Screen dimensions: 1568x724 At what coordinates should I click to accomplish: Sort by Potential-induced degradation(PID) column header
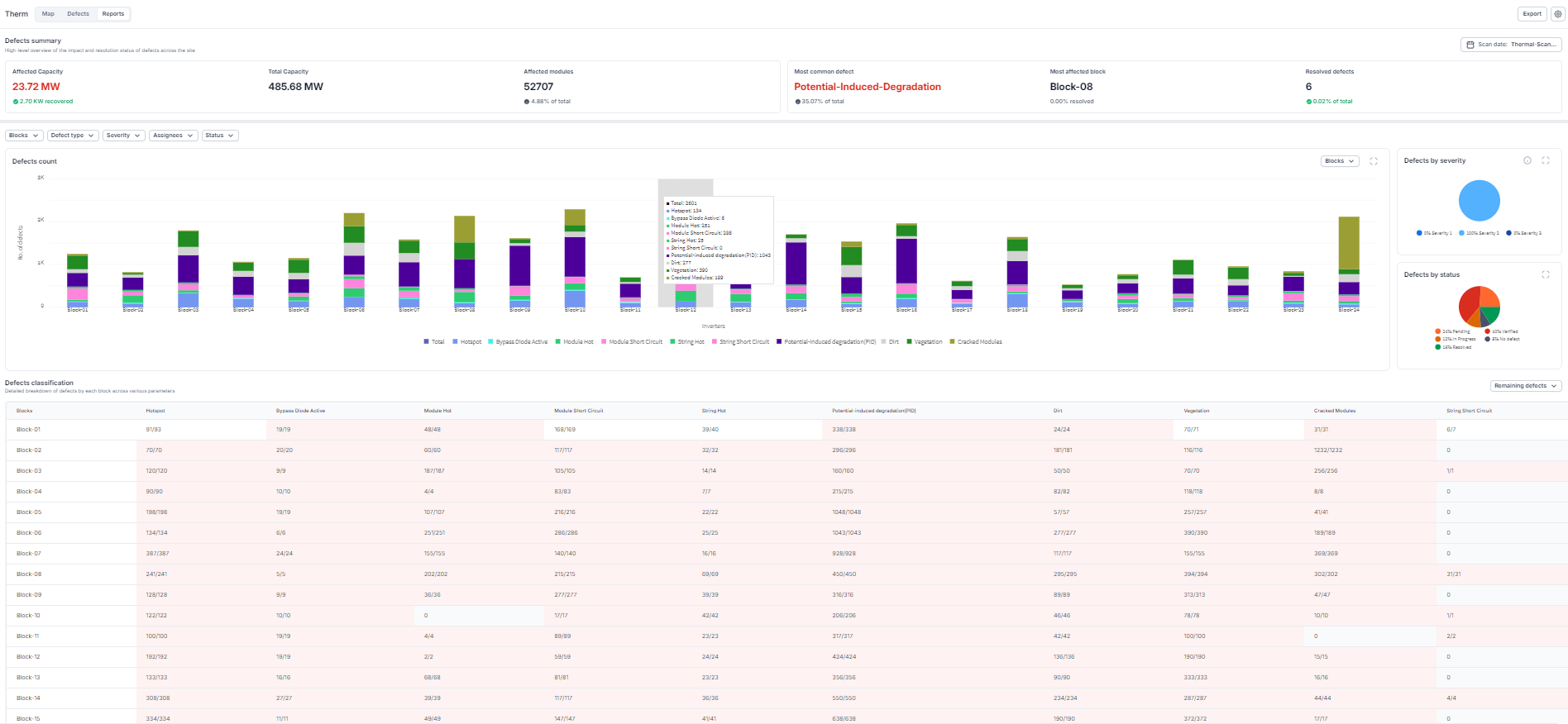[874, 411]
